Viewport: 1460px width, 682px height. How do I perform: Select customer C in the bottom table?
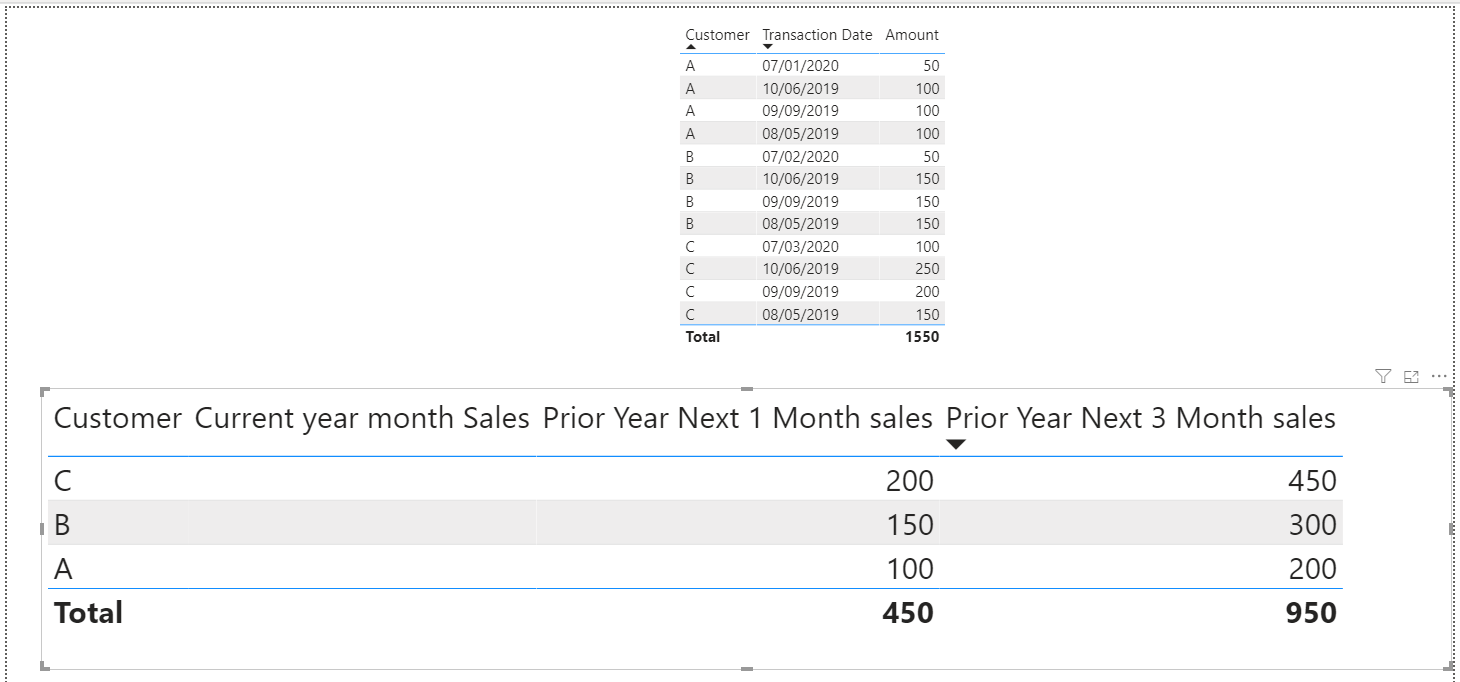(63, 481)
